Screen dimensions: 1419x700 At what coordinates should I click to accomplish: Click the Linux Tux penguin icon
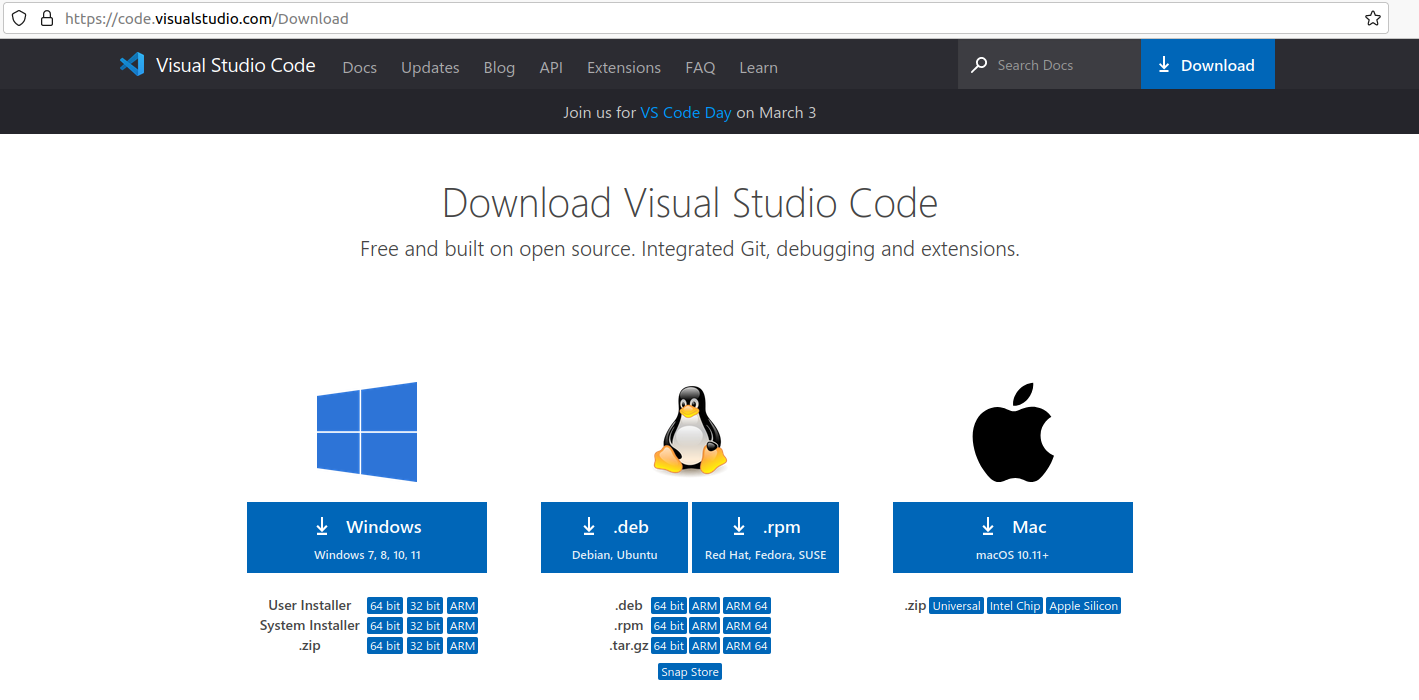pyautogui.click(x=690, y=431)
